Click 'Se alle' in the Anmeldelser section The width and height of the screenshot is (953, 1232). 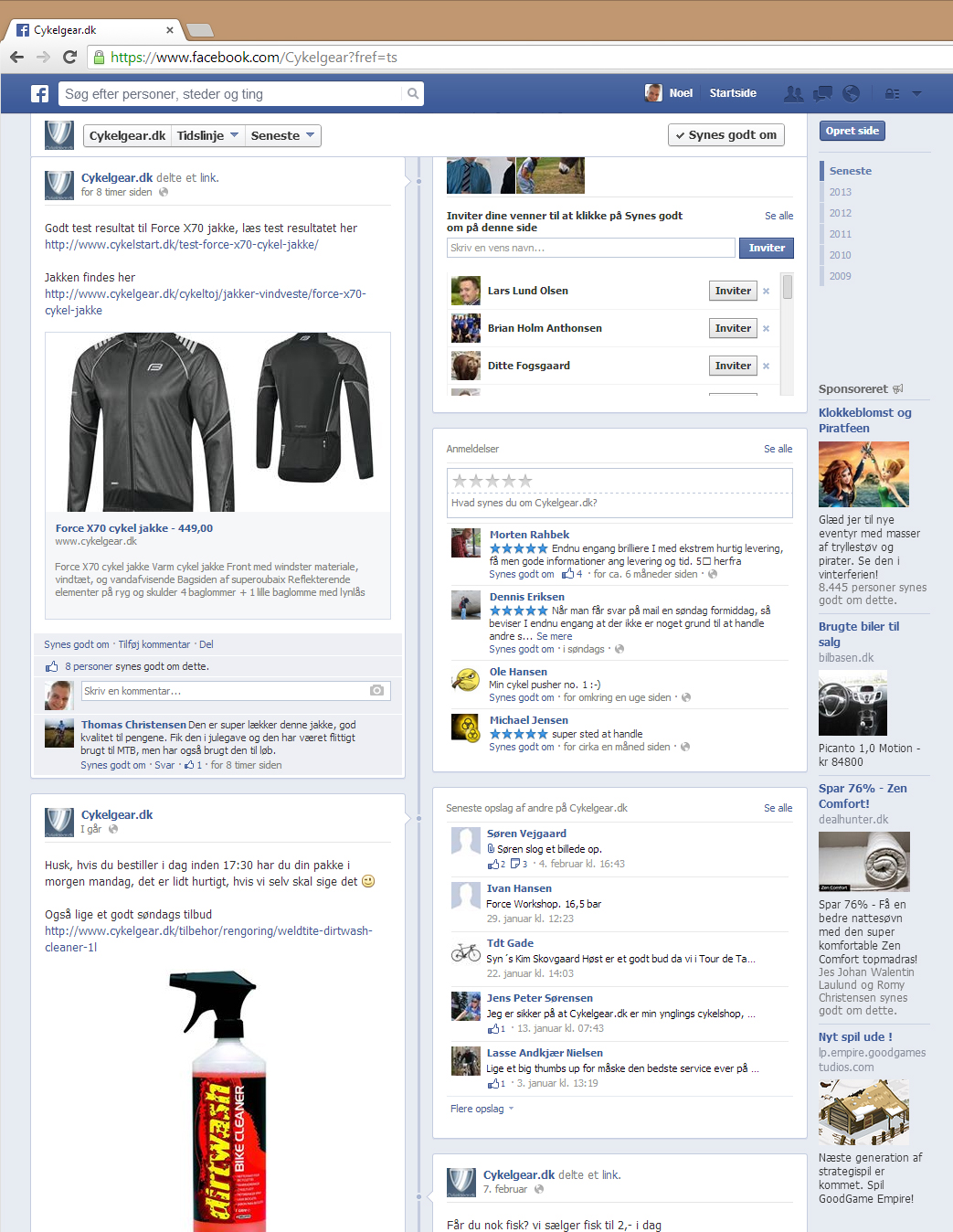tap(778, 449)
